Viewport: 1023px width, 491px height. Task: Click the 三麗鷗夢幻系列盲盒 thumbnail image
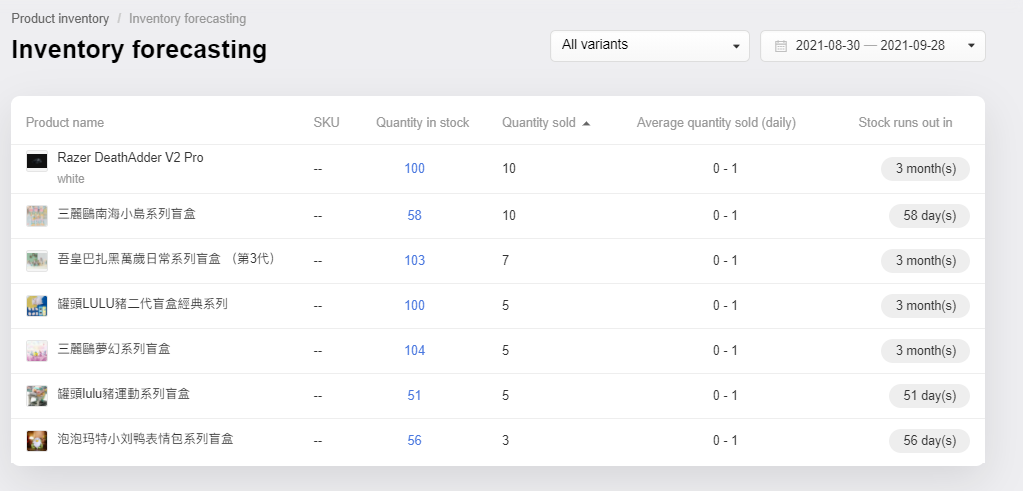click(37, 351)
